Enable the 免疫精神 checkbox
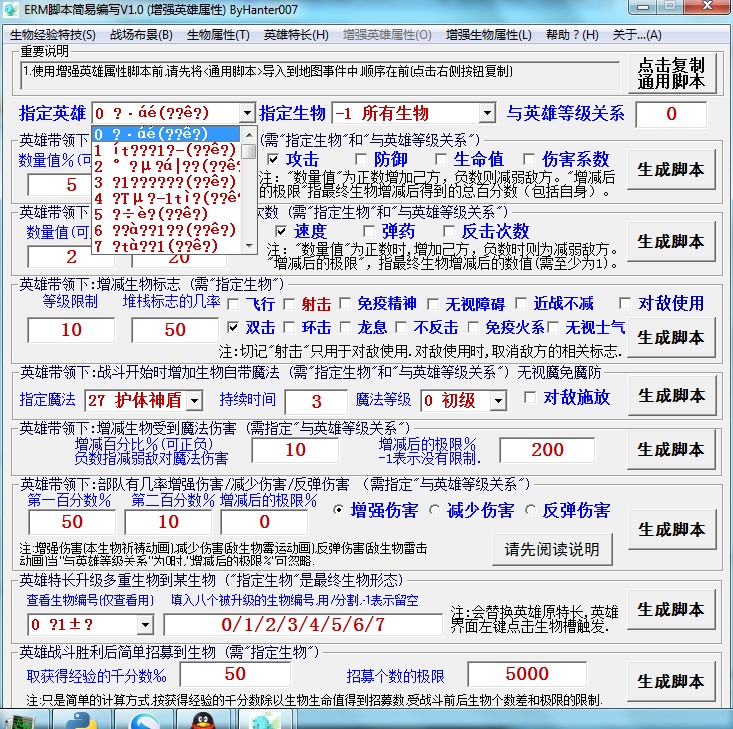Screen dimensions: 733x729 (x=345, y=303)
